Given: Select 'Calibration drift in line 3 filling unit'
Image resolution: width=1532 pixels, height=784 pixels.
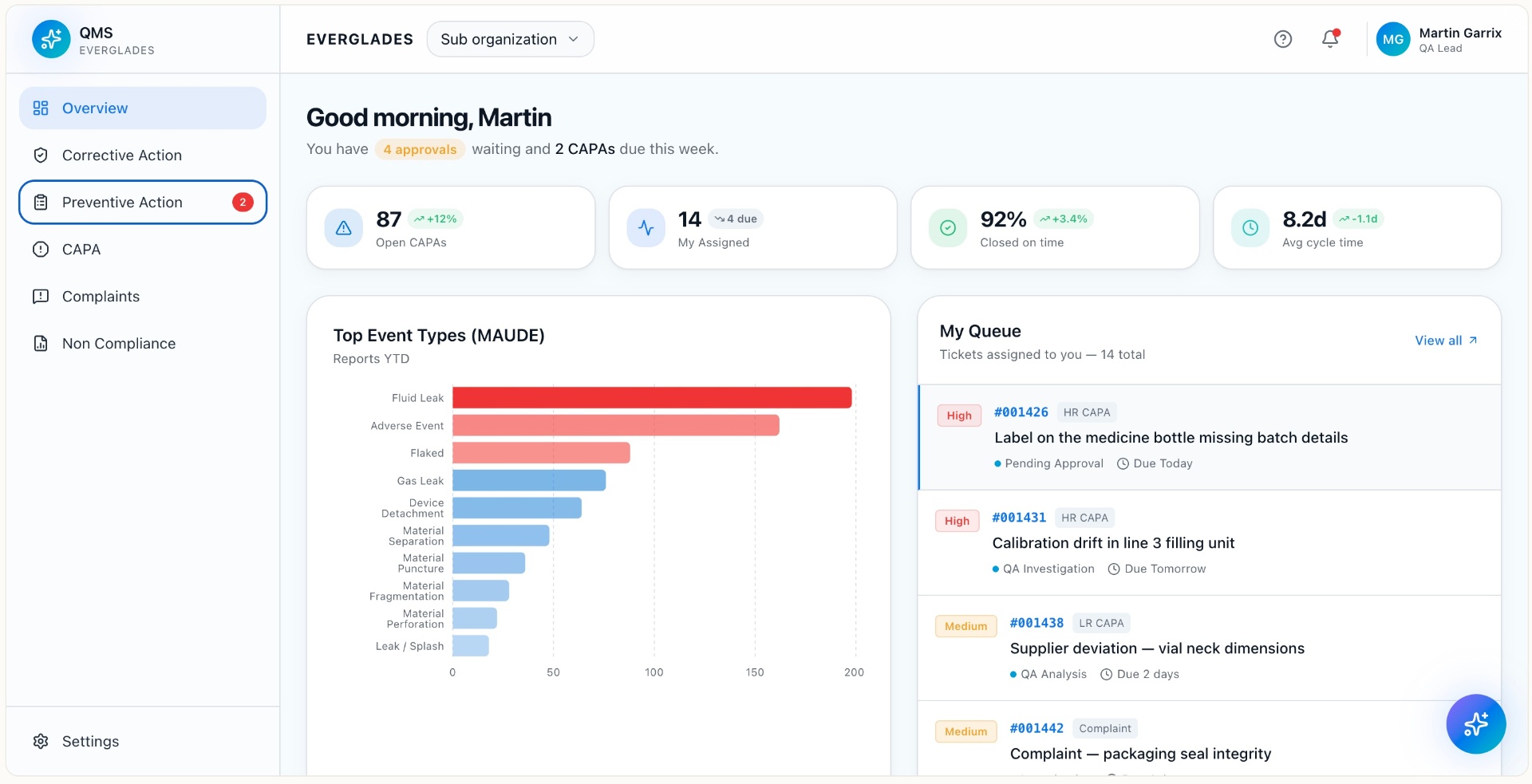Looking at the screenshot, I should click(x=1113, y=543).
